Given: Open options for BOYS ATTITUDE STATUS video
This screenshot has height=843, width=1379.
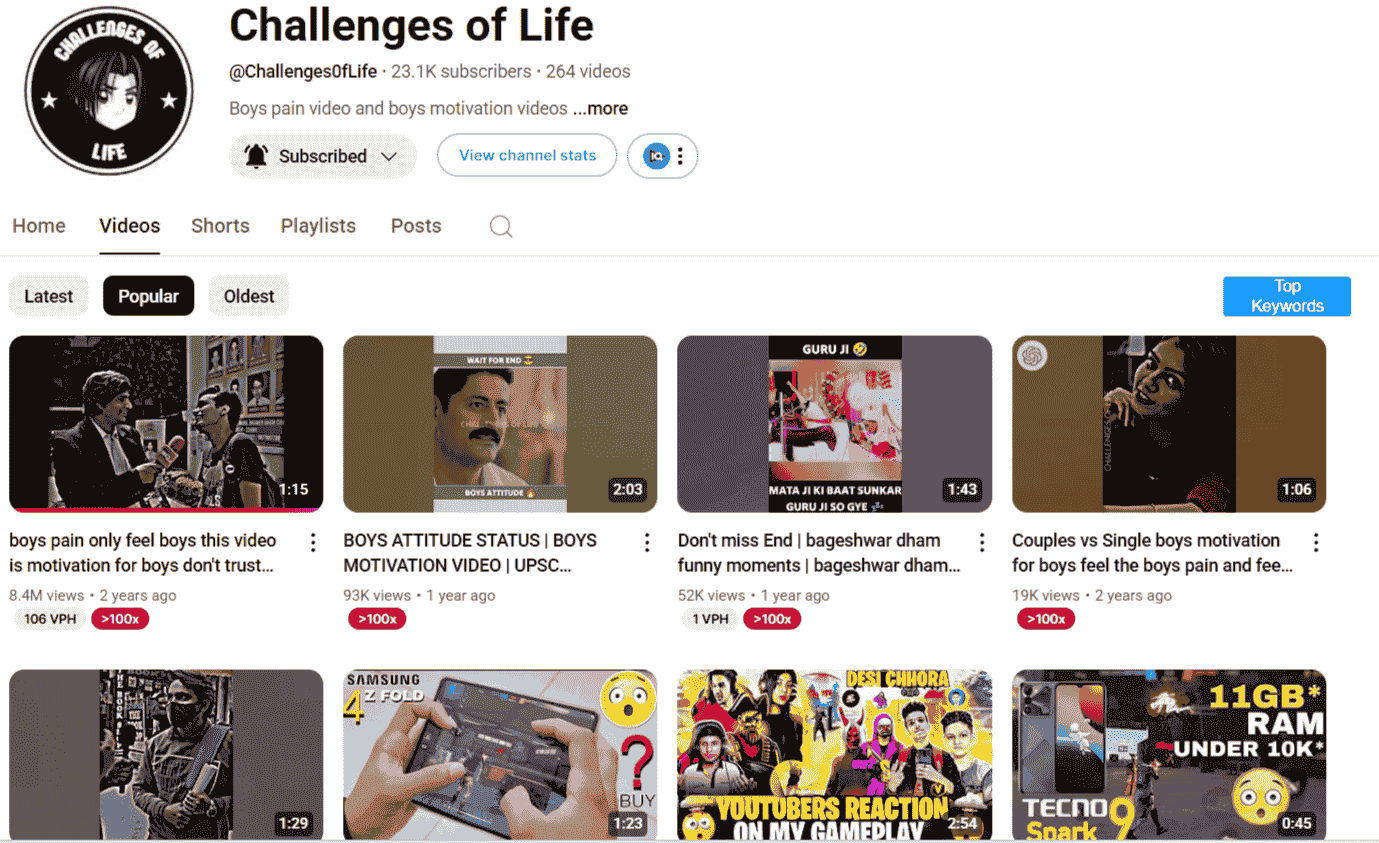Looking at the screenshot, I should [x=647, y=542].
